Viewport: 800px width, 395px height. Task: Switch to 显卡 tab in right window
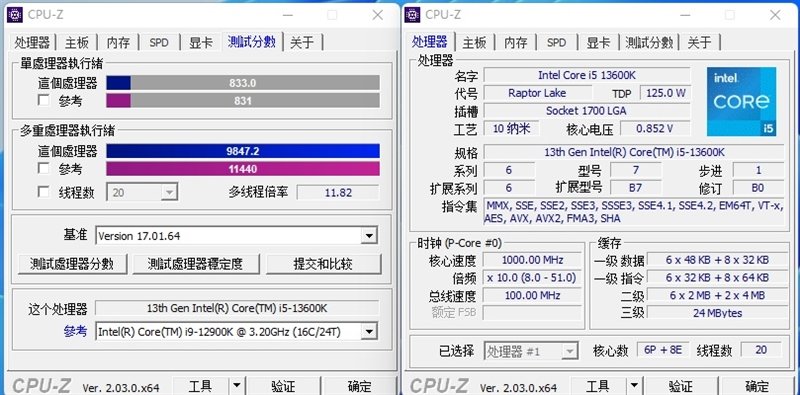598,42
